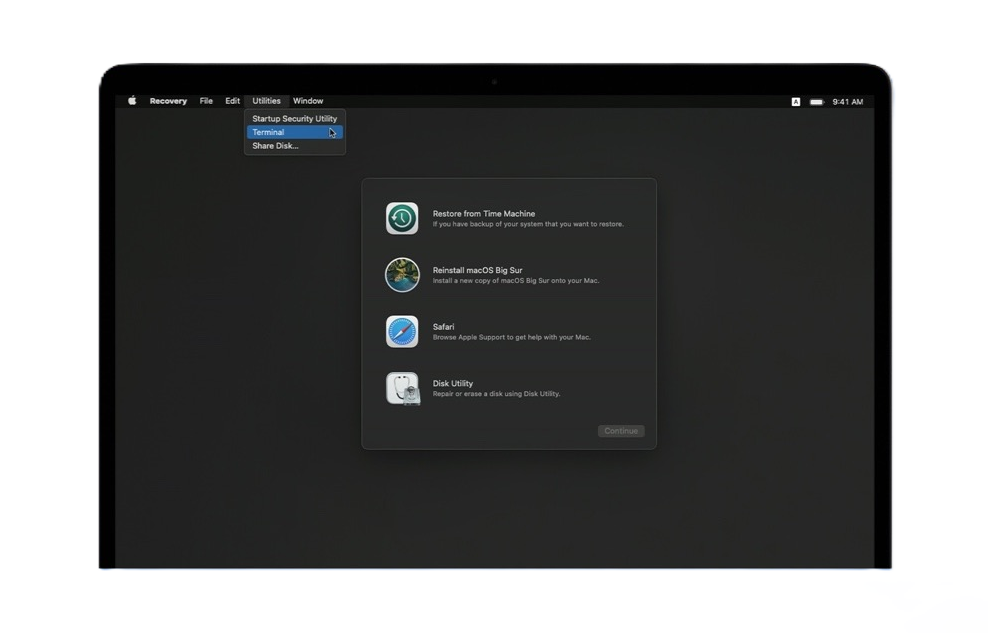
Task: Select 'Restore from Time Machine' option title
Action: [484, 214]
